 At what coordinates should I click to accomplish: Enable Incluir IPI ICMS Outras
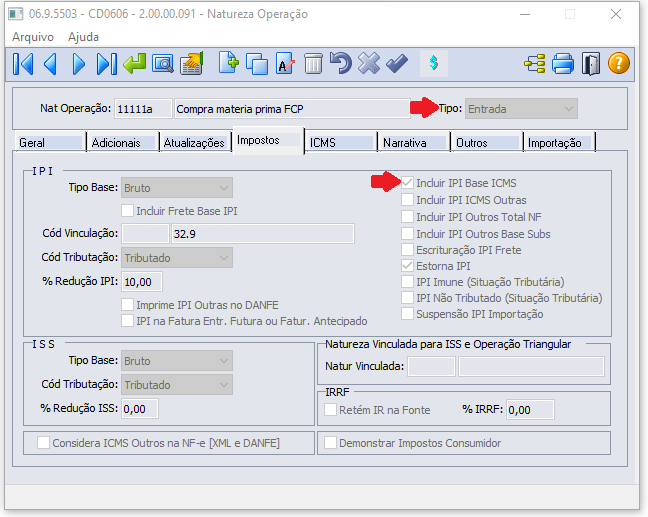pyautogui.click(x=407, y=200)
